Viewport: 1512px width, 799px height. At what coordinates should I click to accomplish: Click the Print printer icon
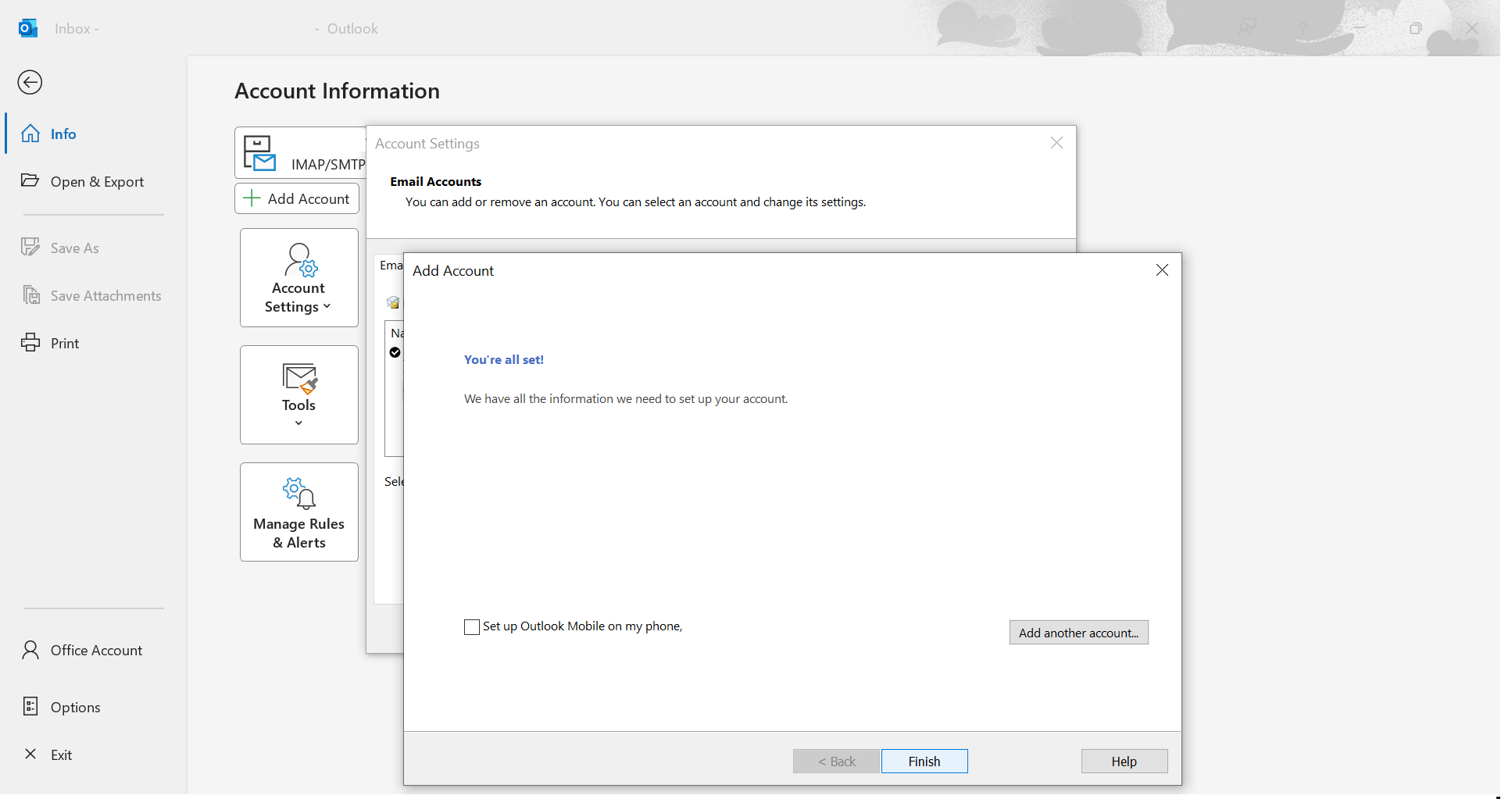[x=30, y=342]
